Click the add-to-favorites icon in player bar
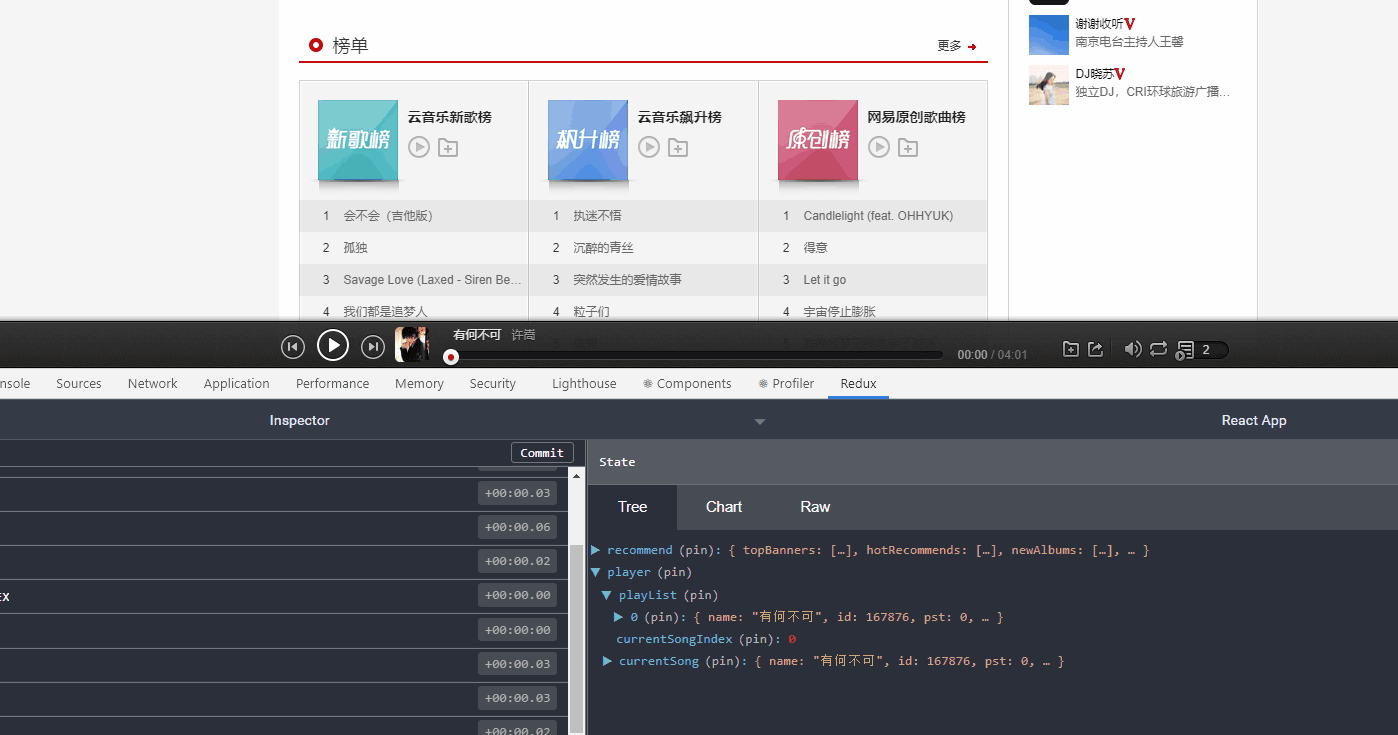Viewport: 1398px width, 735px height. (1070, 349)
